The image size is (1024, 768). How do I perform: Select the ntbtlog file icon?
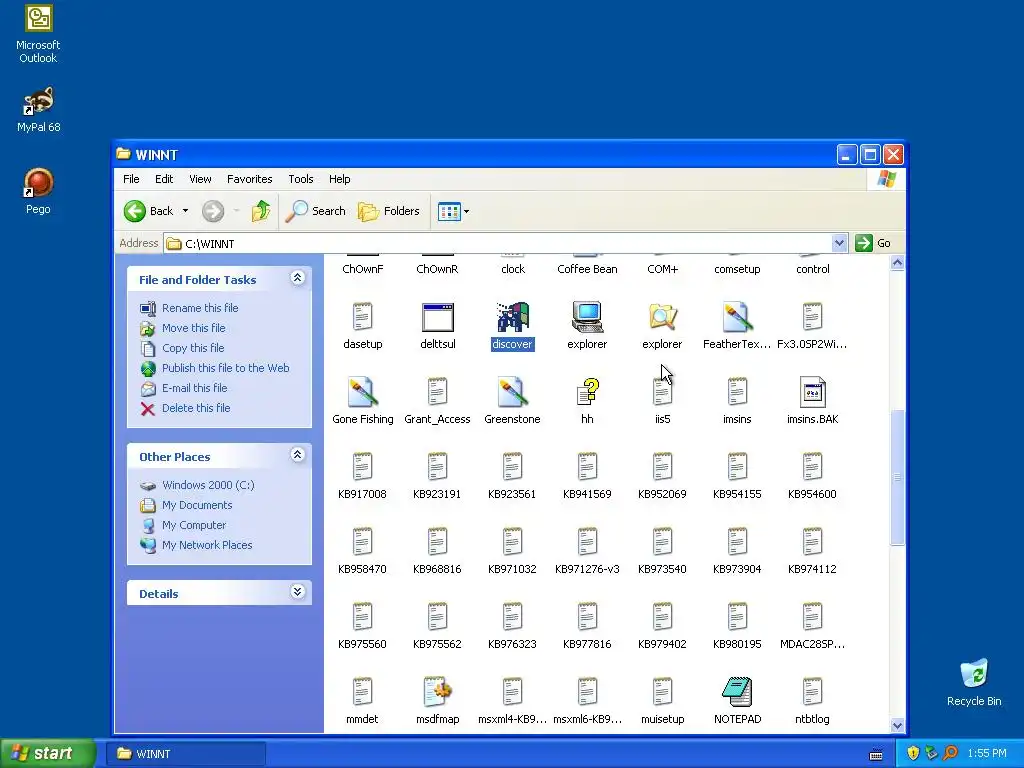[x=812, y=692]
